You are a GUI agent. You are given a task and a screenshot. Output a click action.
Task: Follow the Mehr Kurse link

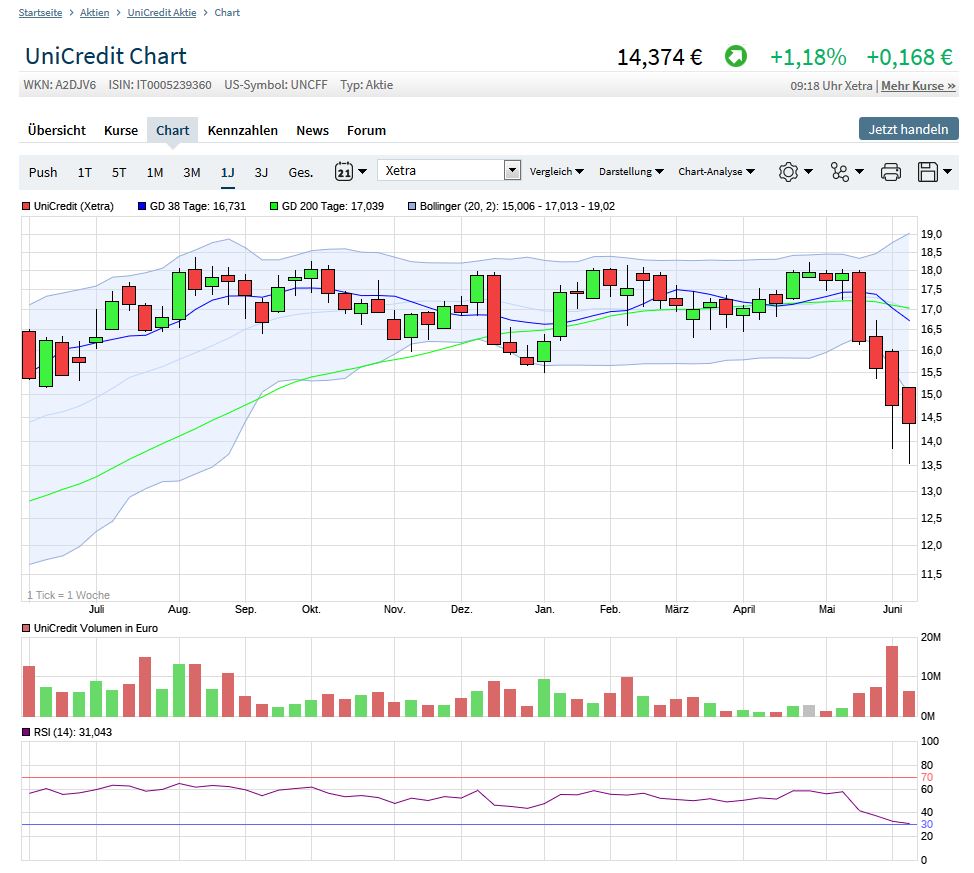918,86
